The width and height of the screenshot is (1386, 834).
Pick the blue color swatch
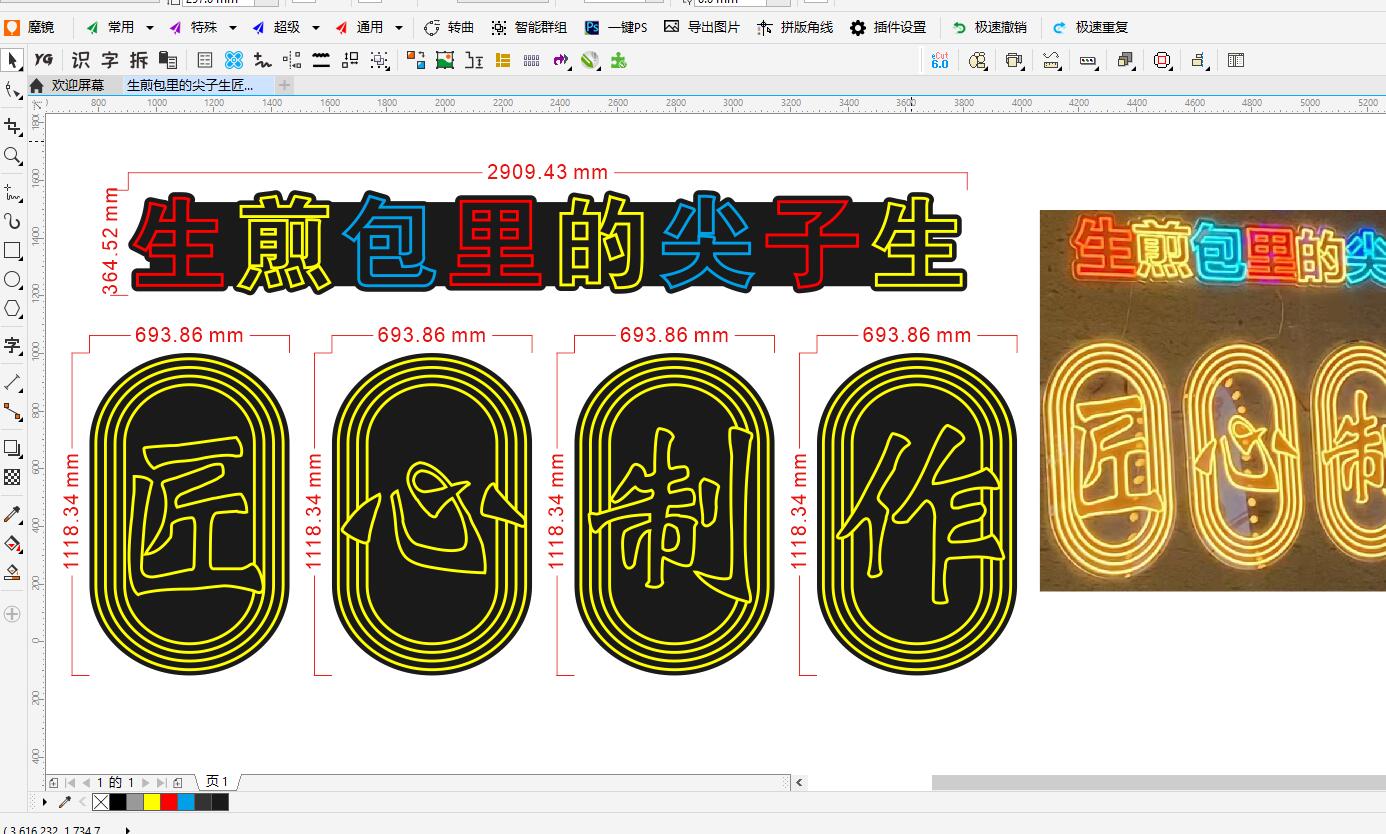186,802
